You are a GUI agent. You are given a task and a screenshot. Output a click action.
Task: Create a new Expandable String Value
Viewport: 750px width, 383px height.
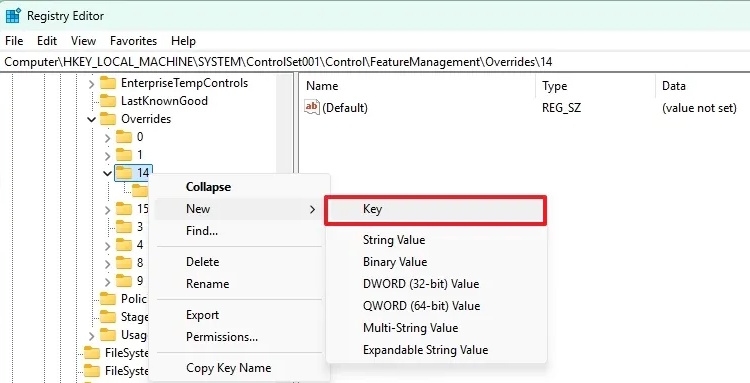(x=435, y=350)
